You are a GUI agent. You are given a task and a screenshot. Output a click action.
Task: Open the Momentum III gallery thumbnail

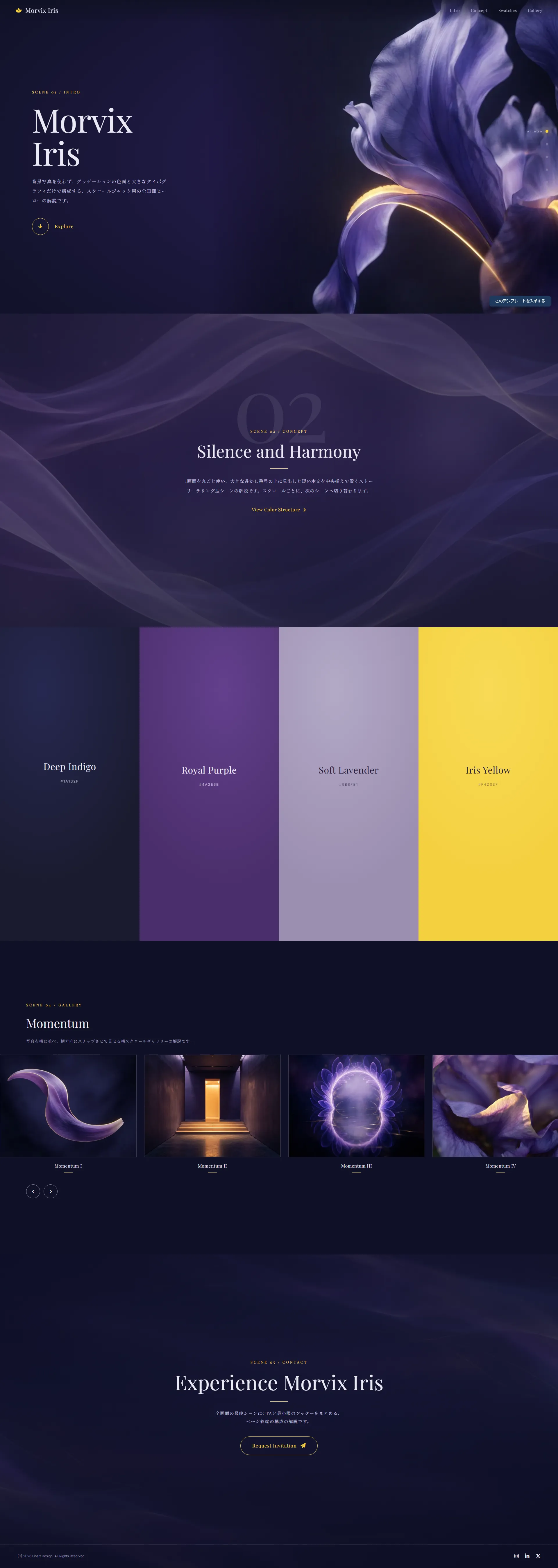tap(356, 1105)
